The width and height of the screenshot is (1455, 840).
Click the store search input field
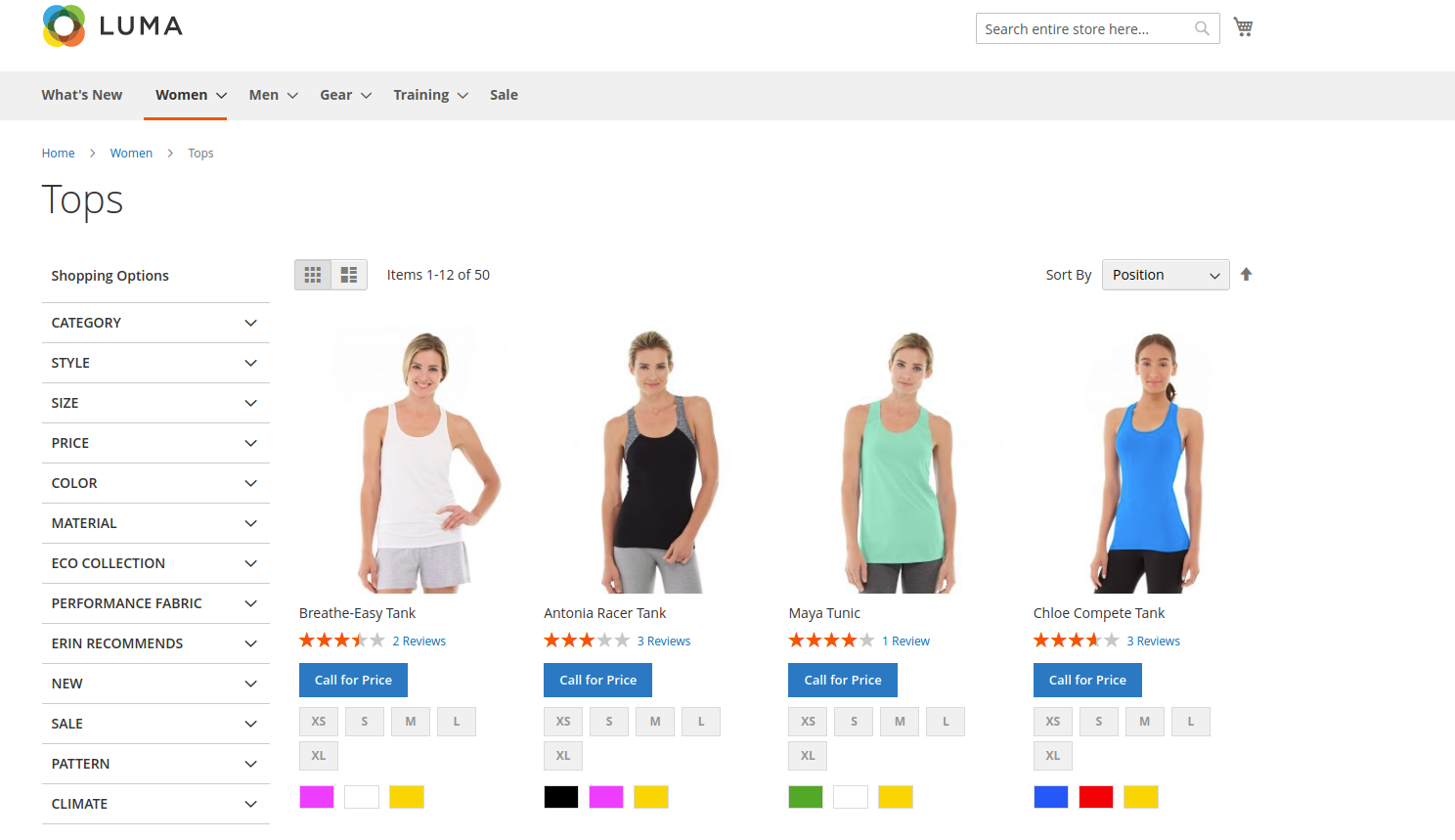(1083, 28)
